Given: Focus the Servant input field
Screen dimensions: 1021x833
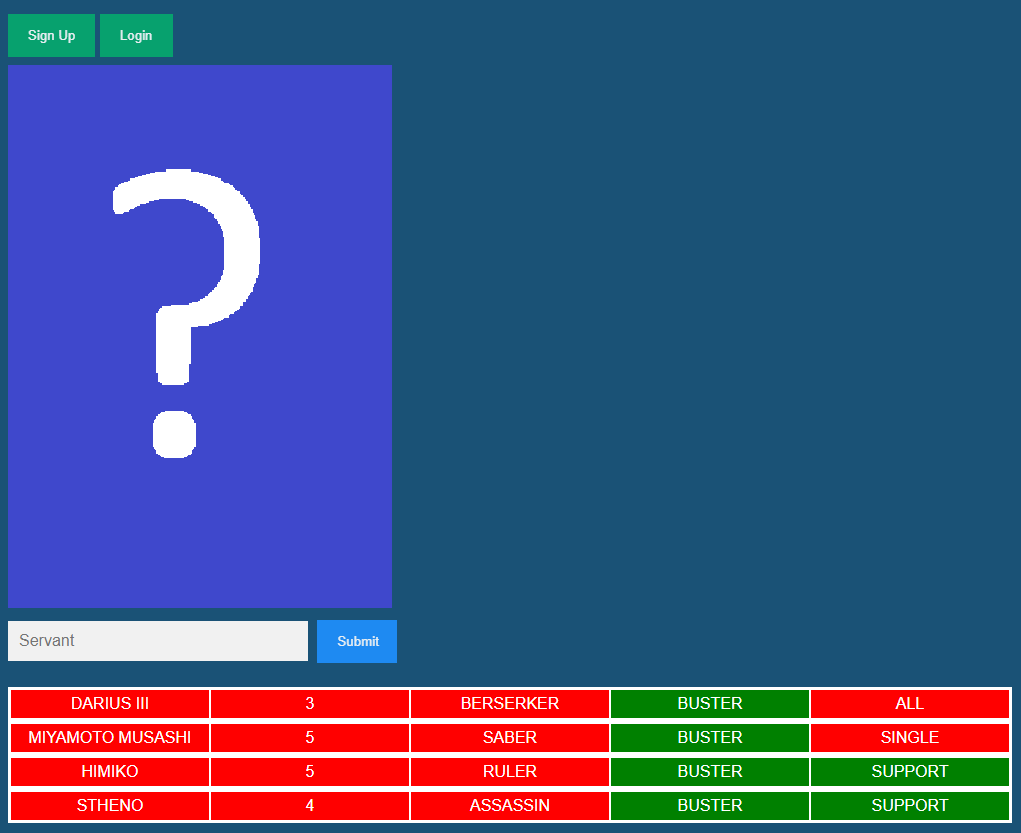Looking at the screenshot, I should [158, 641].
